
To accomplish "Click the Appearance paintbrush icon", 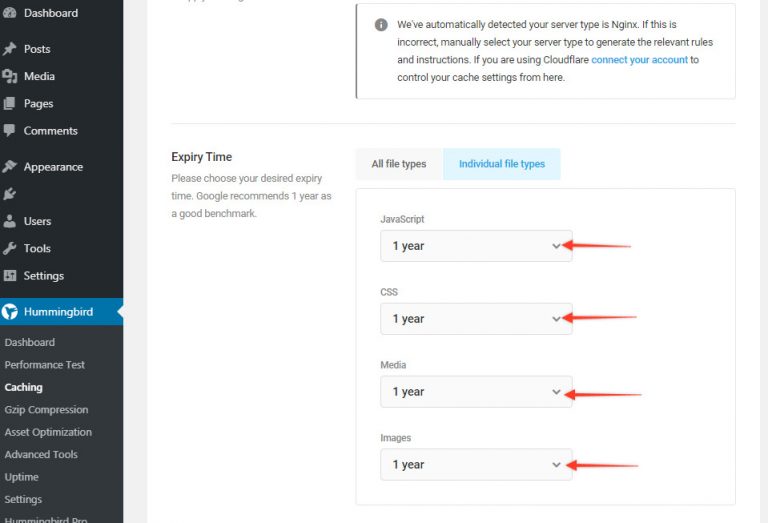I will [x=9, y=167].
